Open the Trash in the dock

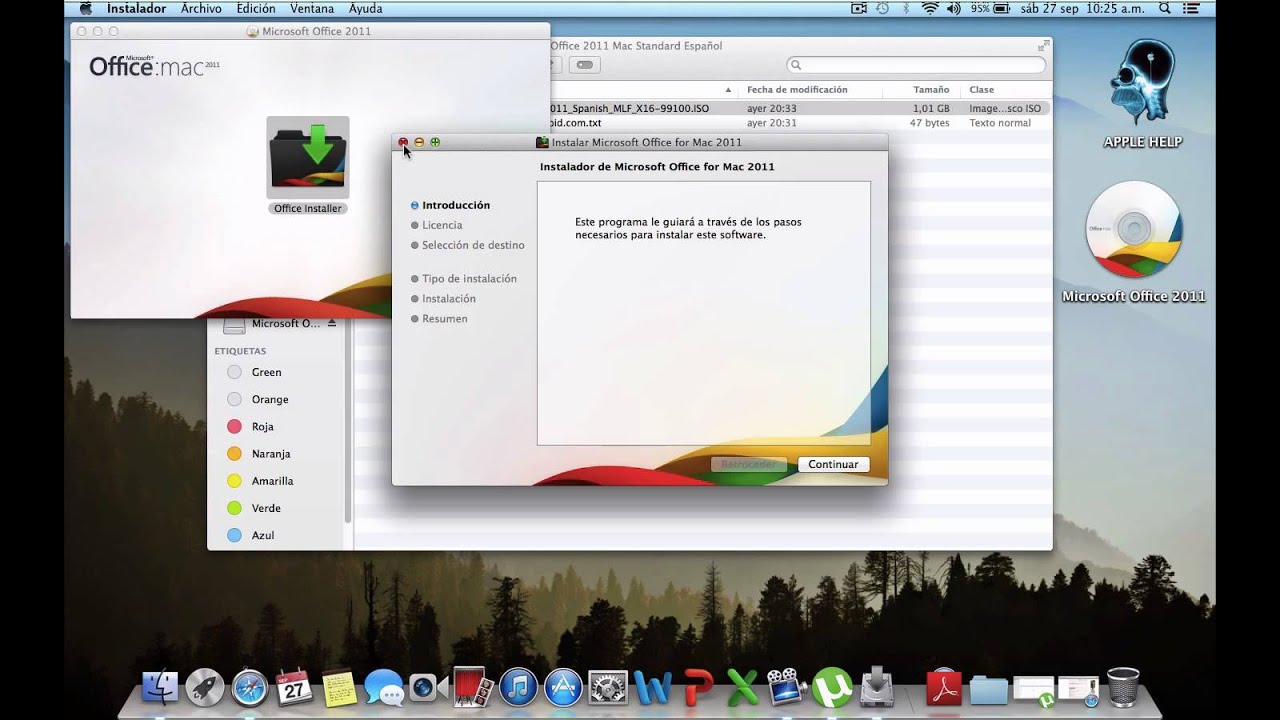point(1123,687)
